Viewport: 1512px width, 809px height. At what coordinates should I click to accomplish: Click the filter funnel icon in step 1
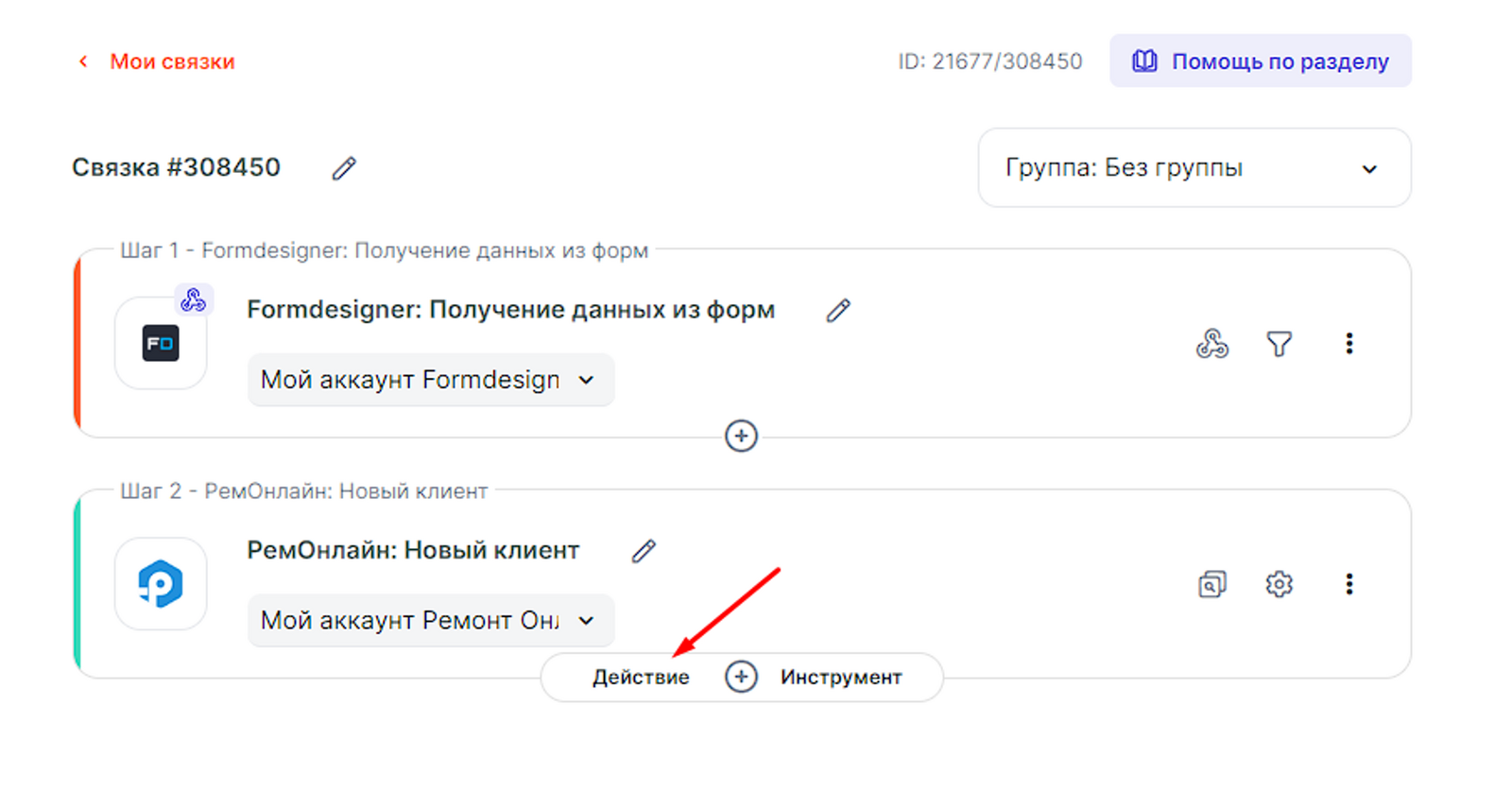(x=1279, y=344)
